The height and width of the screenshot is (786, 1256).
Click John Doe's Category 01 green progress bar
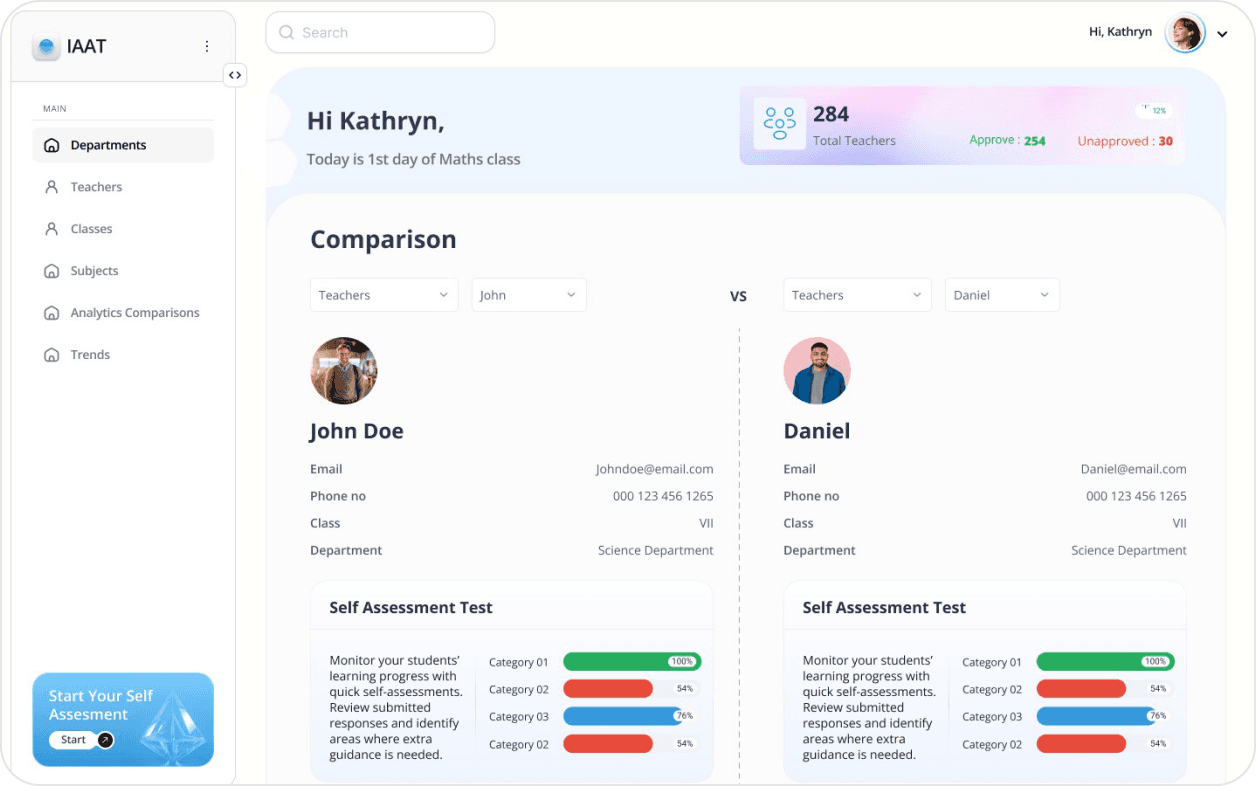[x=632, y=662]
